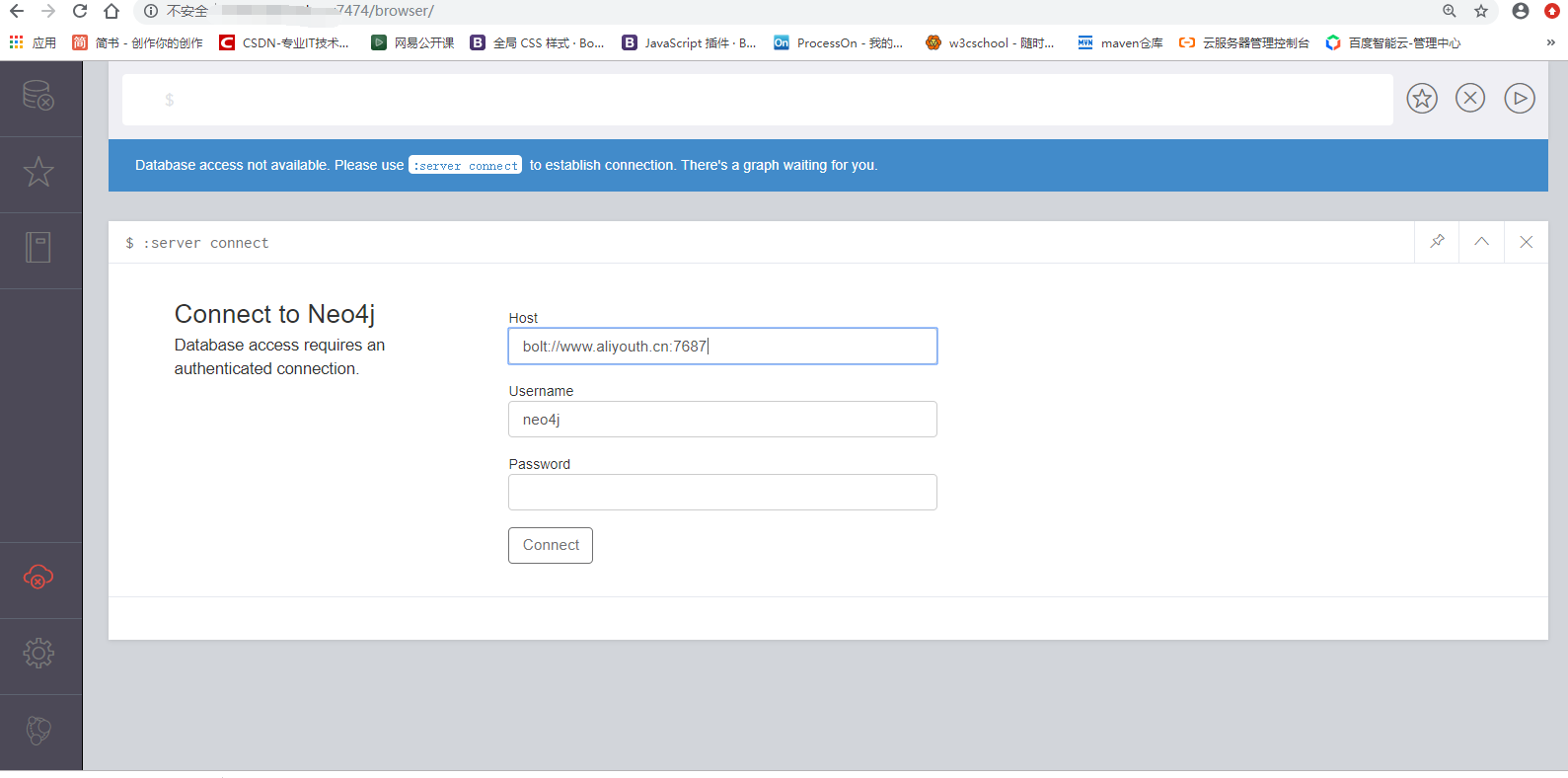View site security info icon
The height and width of the screenshot is (778, 1568).
coord(151,11)
